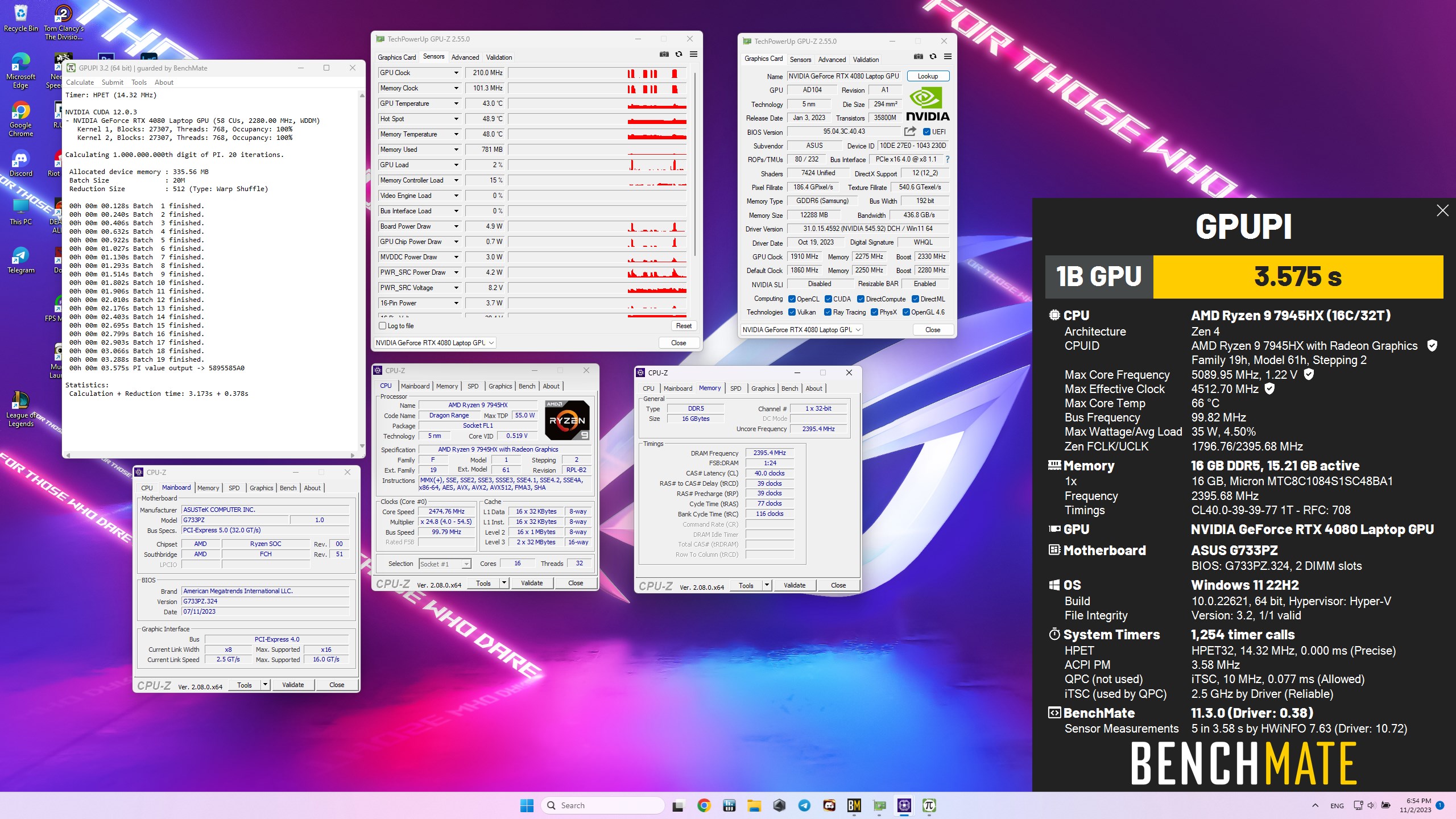Click the CPU-Z icon on the taskbar

[x=904, y=805]
